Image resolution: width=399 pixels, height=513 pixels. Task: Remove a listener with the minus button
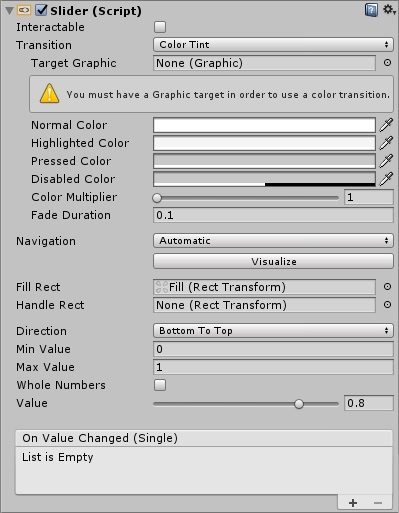(x=378, y=503)
